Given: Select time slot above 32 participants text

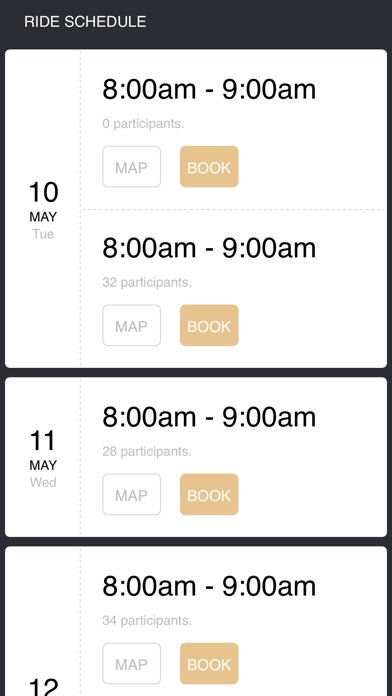Looking at the screenshot, I should tap(209, 248).
